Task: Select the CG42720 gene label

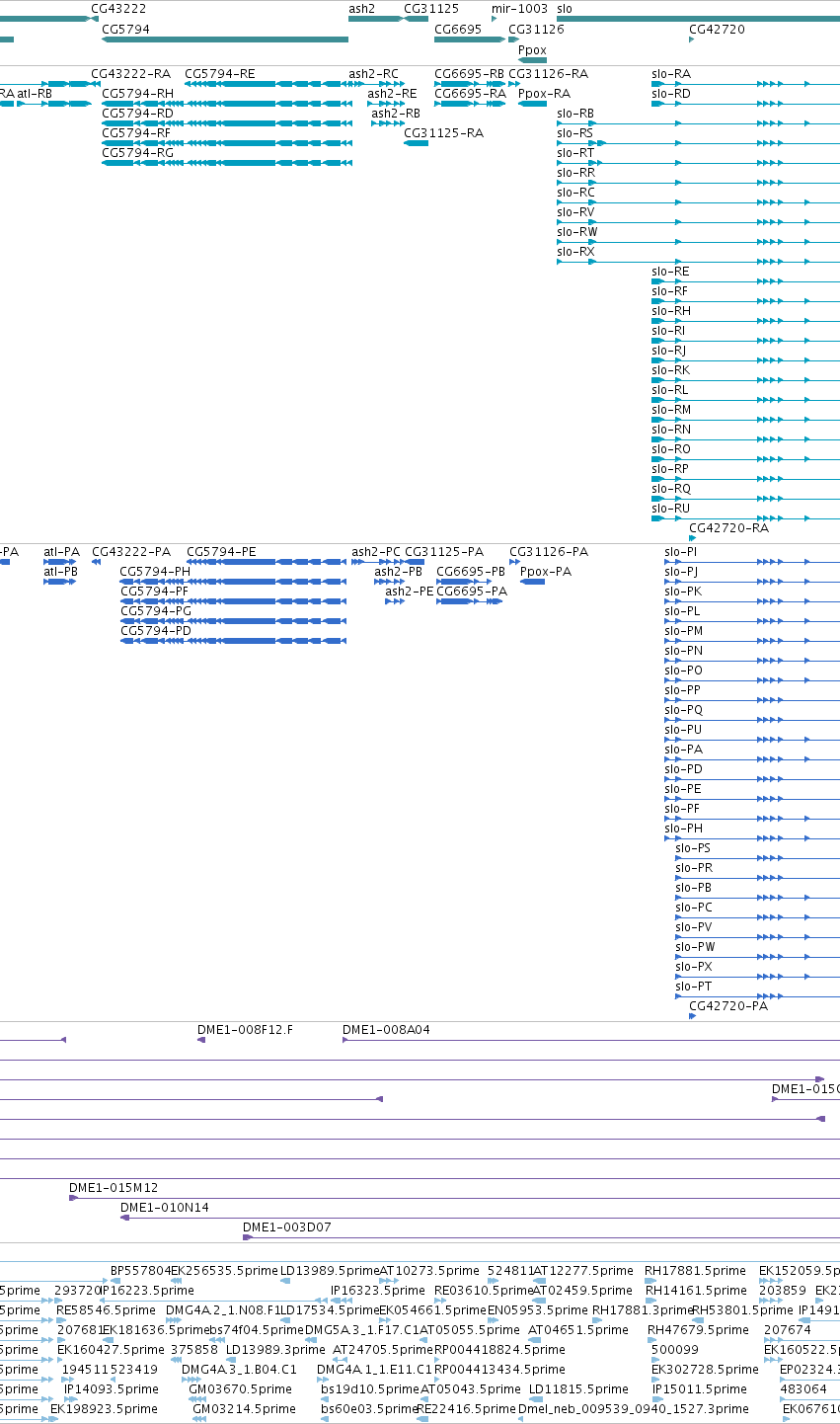Action: 717,30
